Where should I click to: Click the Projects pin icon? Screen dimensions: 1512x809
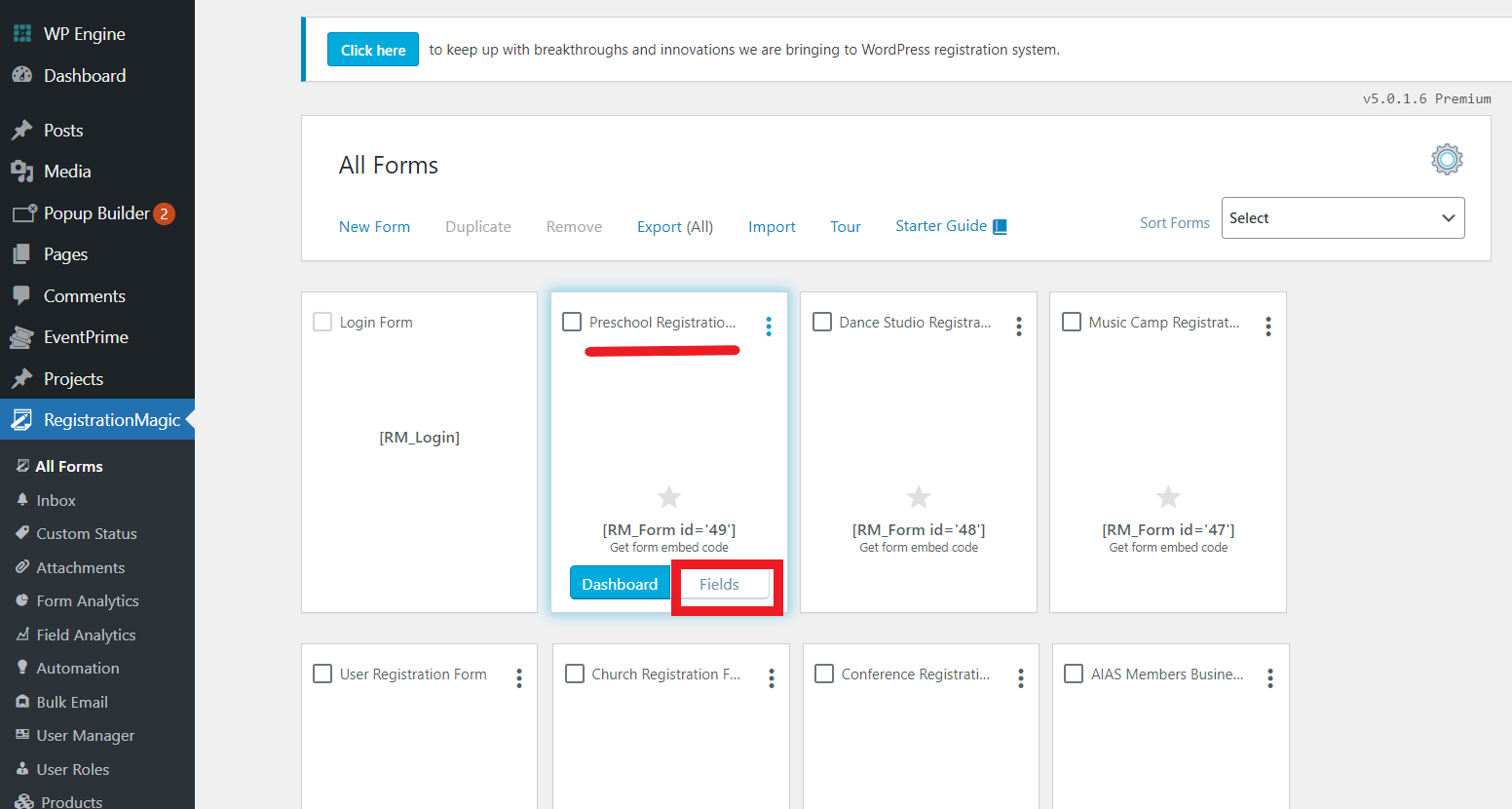point(21,378)
